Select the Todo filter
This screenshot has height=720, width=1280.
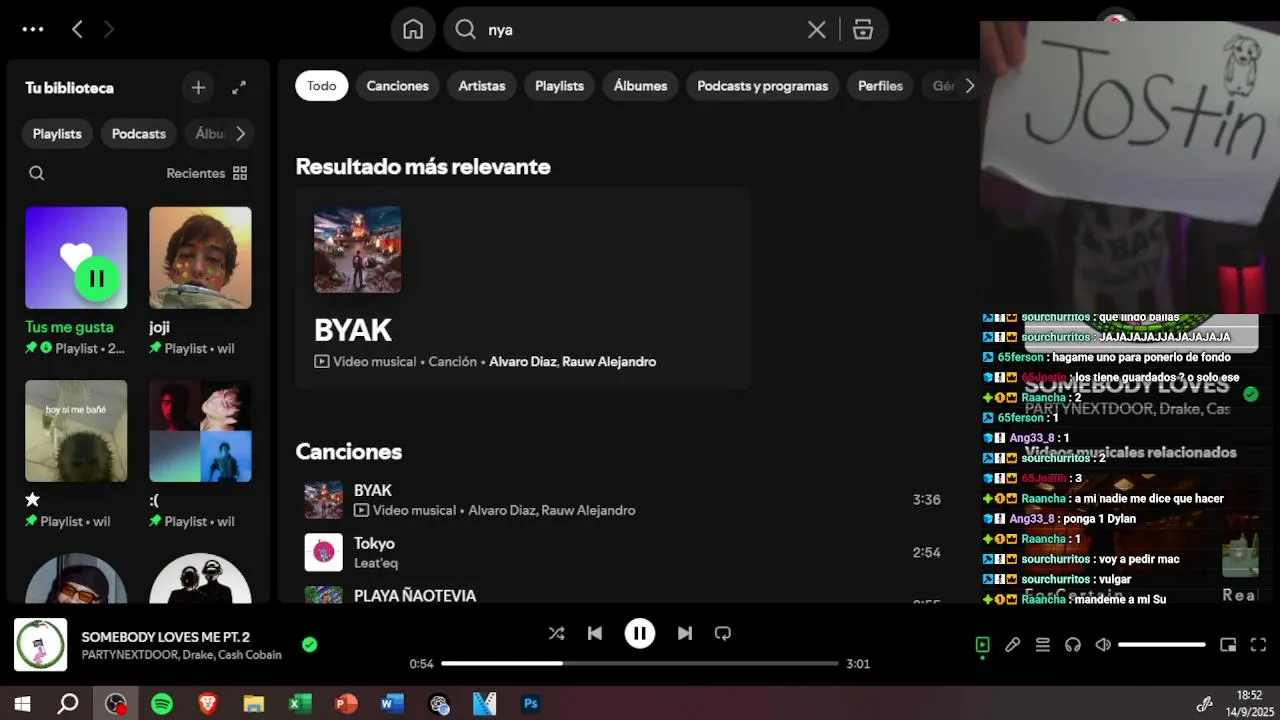(322, 86)
